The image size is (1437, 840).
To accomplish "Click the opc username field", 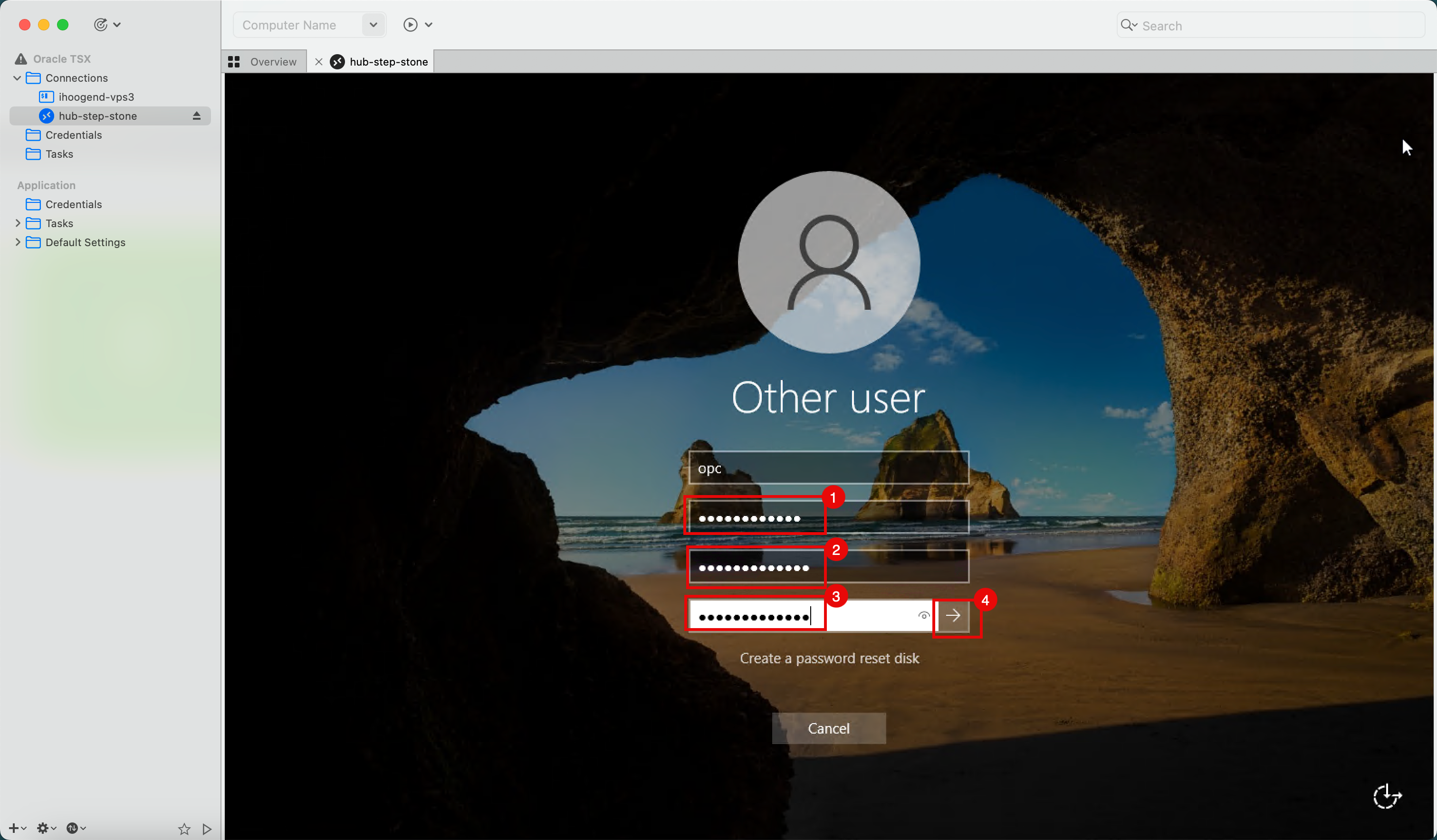I will 828,468.
